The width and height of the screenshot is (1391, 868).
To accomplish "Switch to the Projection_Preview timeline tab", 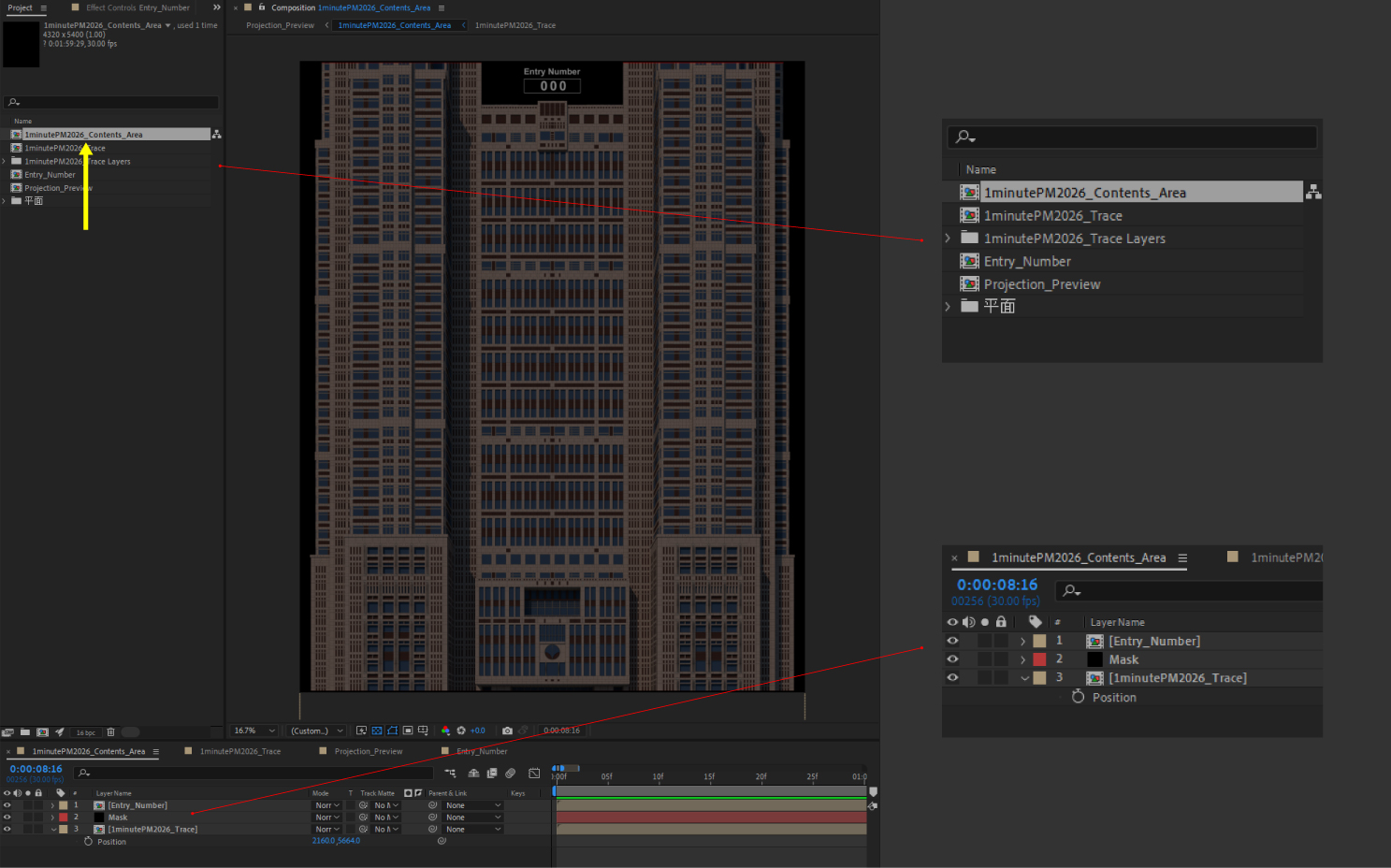I will [x=368, y=751].
